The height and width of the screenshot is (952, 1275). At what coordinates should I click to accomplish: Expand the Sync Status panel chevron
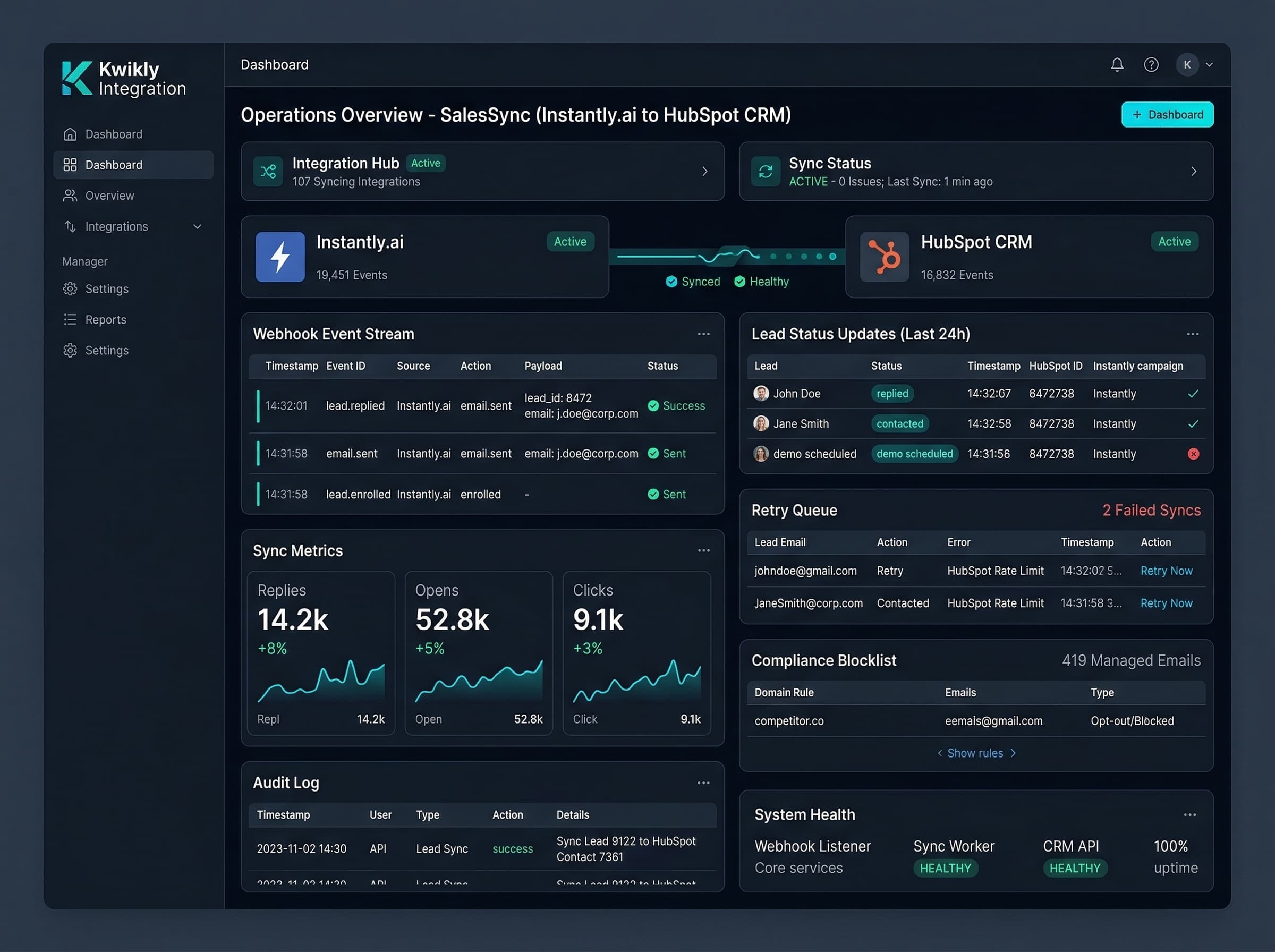1193,171
